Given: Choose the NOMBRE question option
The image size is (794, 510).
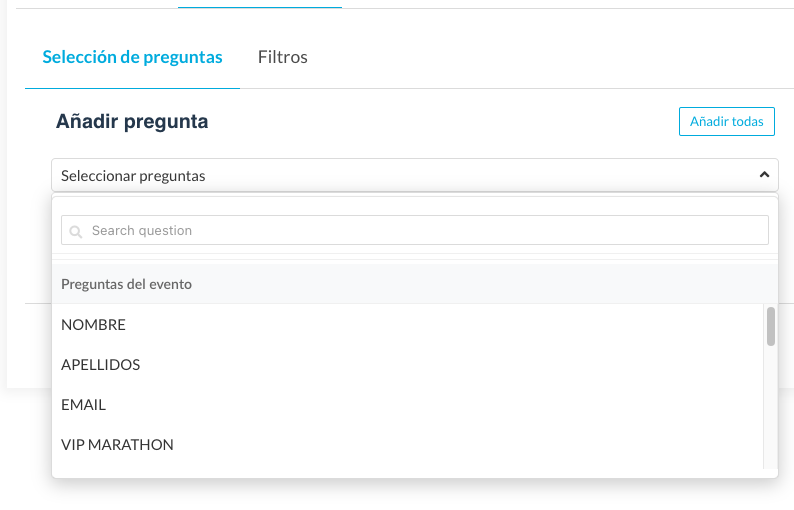Looking at the screenshot, I should pyautogui.click(x=94, y=325).
